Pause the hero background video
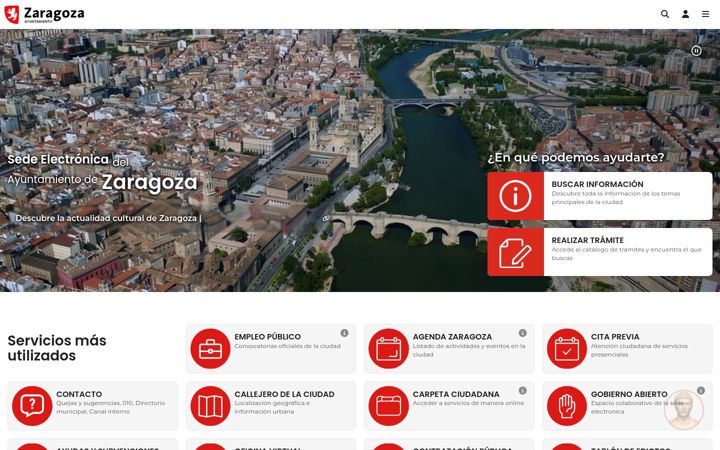This screenshot has width=720, height=450. click(696, 51)
